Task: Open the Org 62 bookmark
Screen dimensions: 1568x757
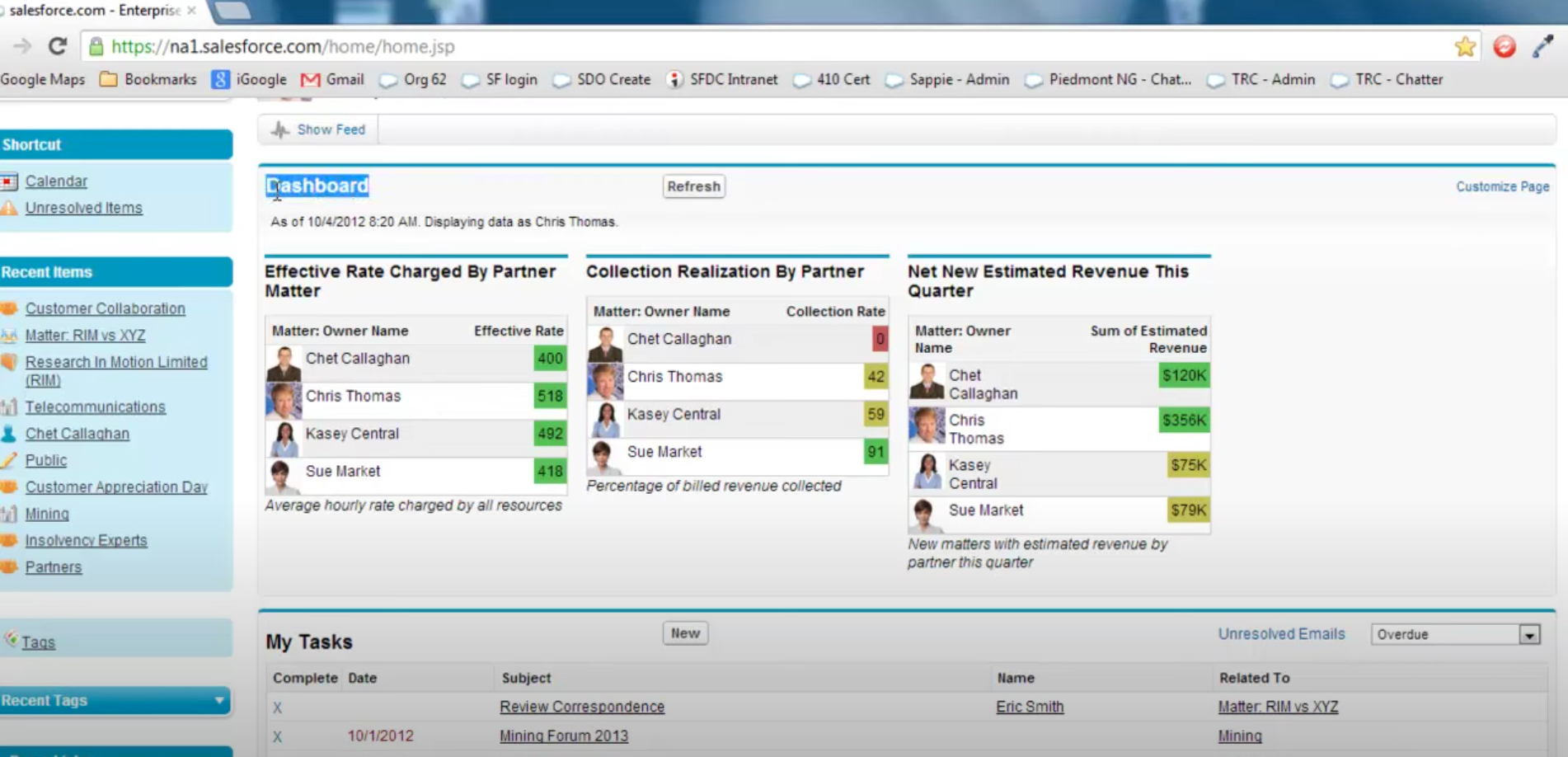Action: [x=413, y=79]
